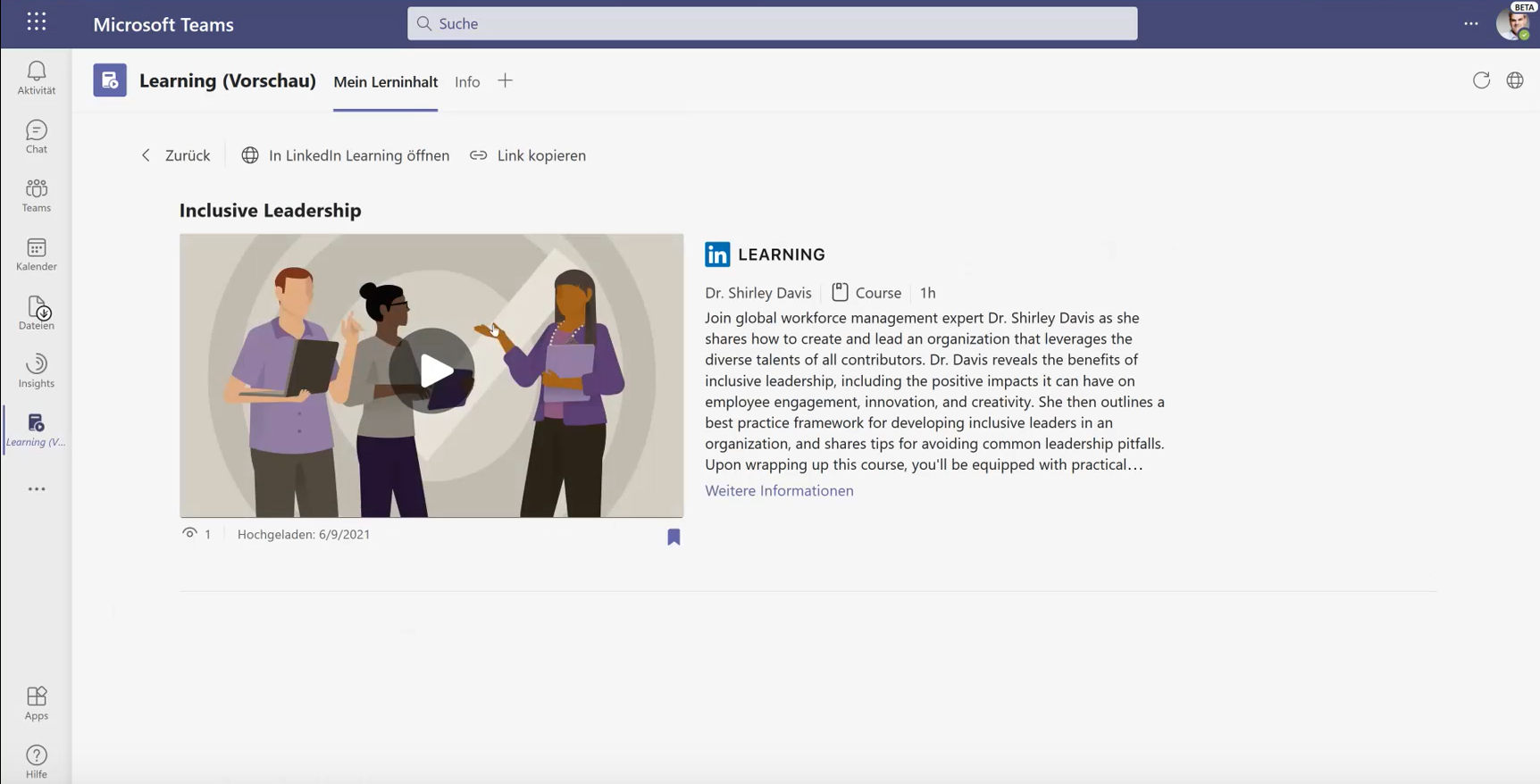Play the Inclusive Leadership video
The image size is (1540, 784).
click(x=432, y=371)
